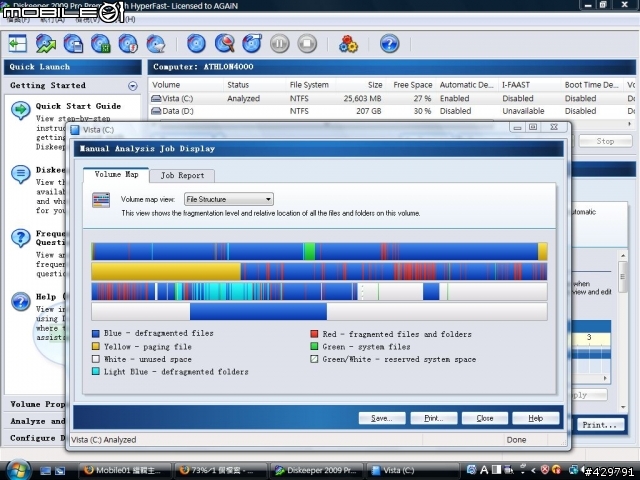Screen dimensions: 640x480
Task: Click the Data (D:) drive icon
Action: click(x=156, y=111)
